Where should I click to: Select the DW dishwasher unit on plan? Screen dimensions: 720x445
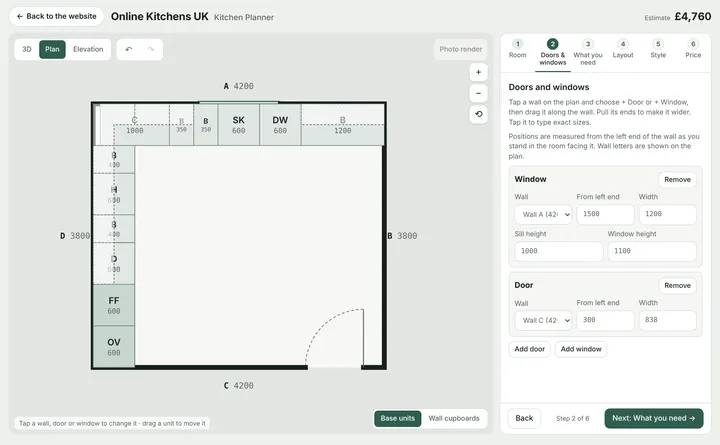280,124
